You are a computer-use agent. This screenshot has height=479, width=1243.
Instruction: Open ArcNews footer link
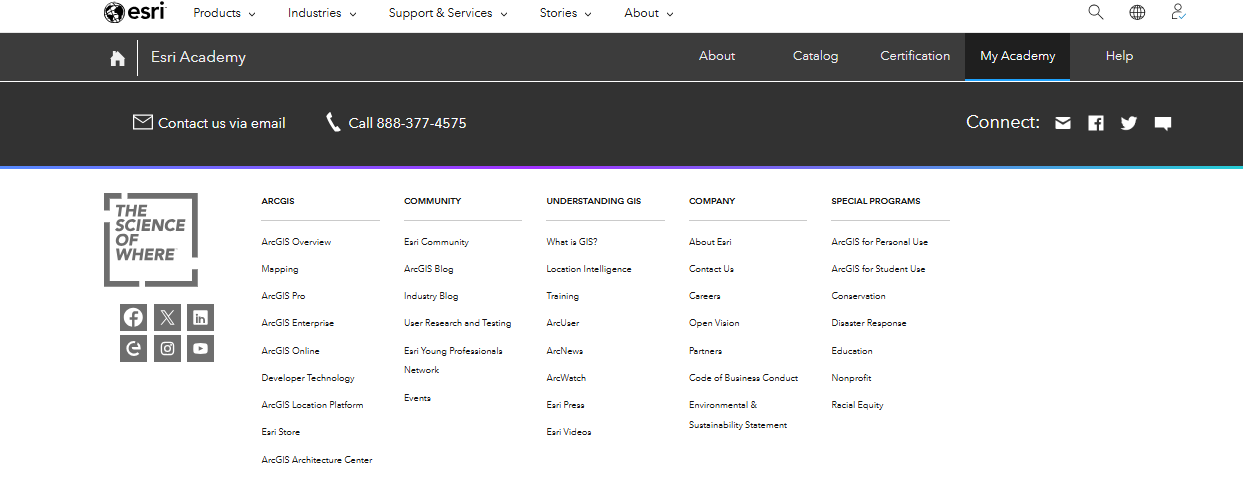tap(564, 351)
